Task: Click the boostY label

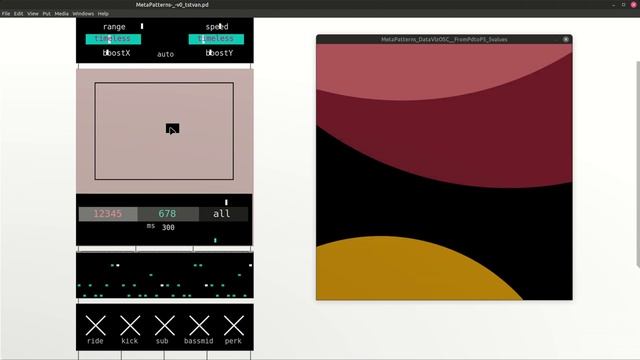Action: tap(219, 53)
